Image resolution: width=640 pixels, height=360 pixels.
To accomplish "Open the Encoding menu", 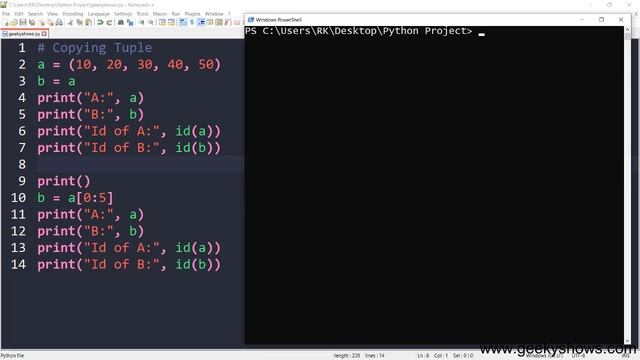I will (x=73, y=14).
